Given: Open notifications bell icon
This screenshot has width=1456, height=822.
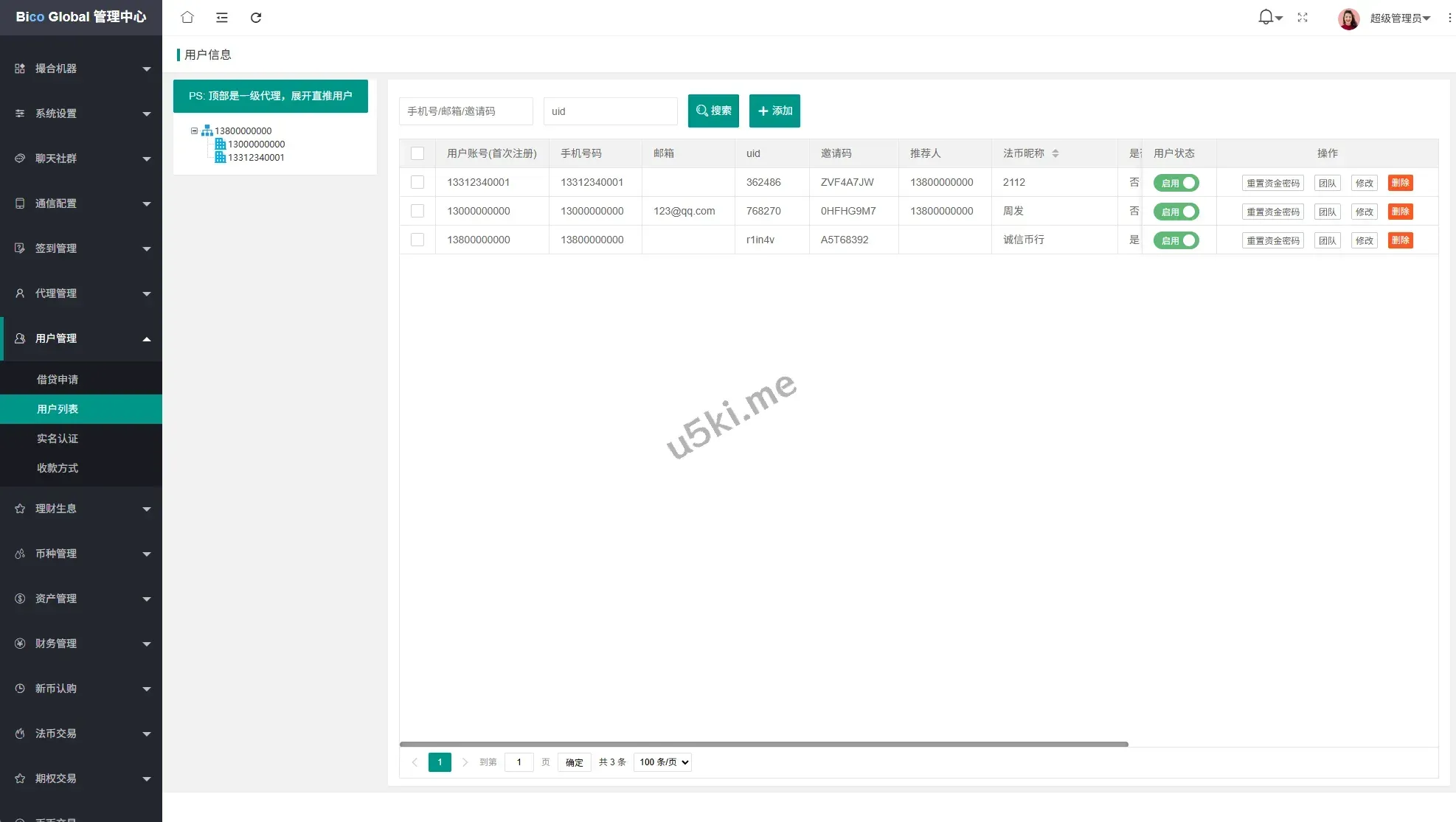Looking at the screenshot, I should click(1266, 17).
